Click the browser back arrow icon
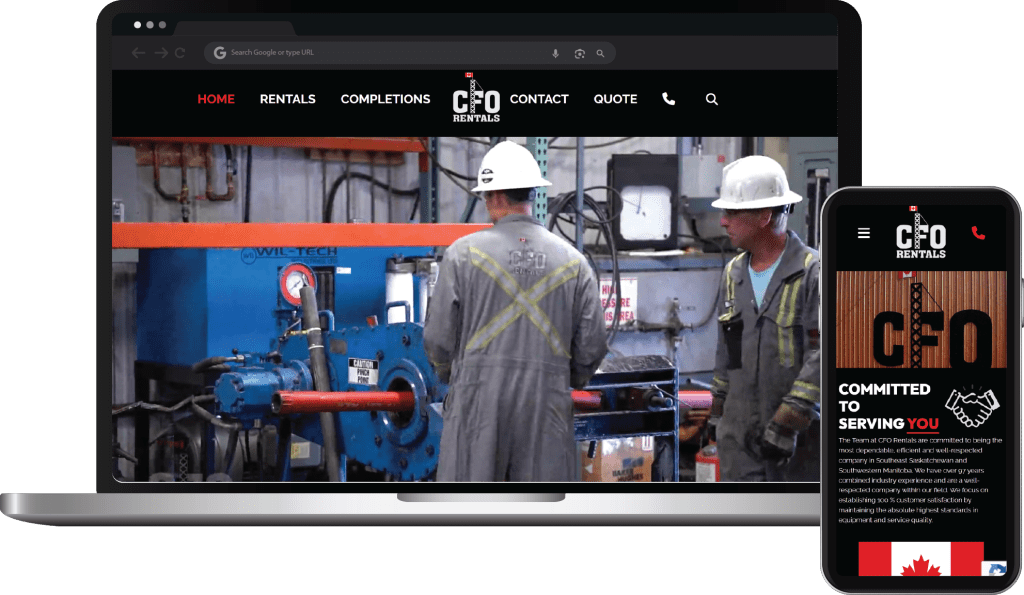Viewport: 1024px width, 595px height. [137, 52]
